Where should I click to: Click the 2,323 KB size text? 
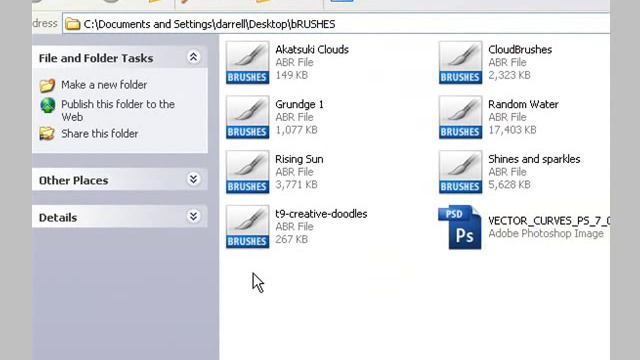pyautogui.click(x=509, y=75)
